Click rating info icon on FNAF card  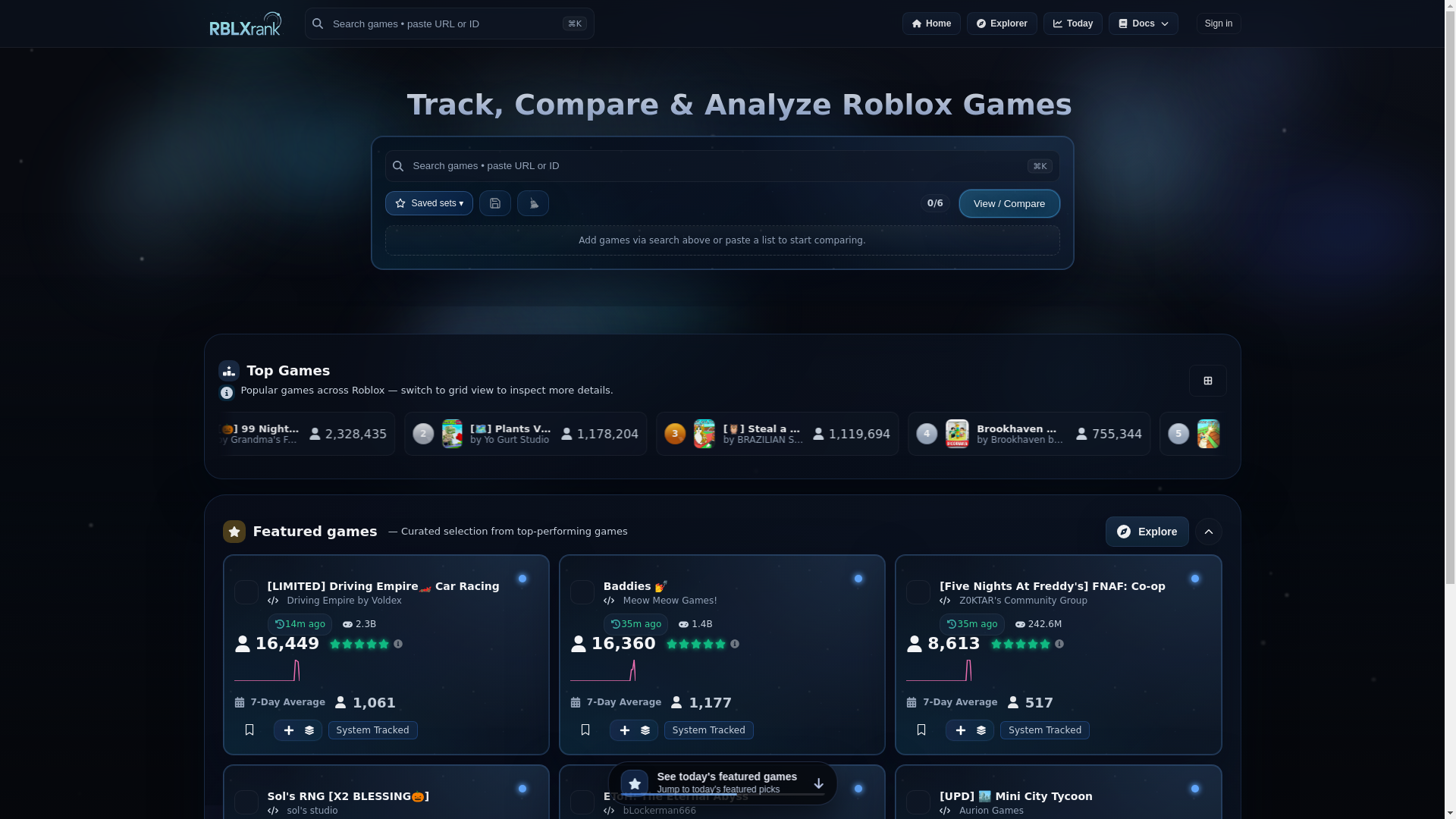click(x=1059, y=644)
